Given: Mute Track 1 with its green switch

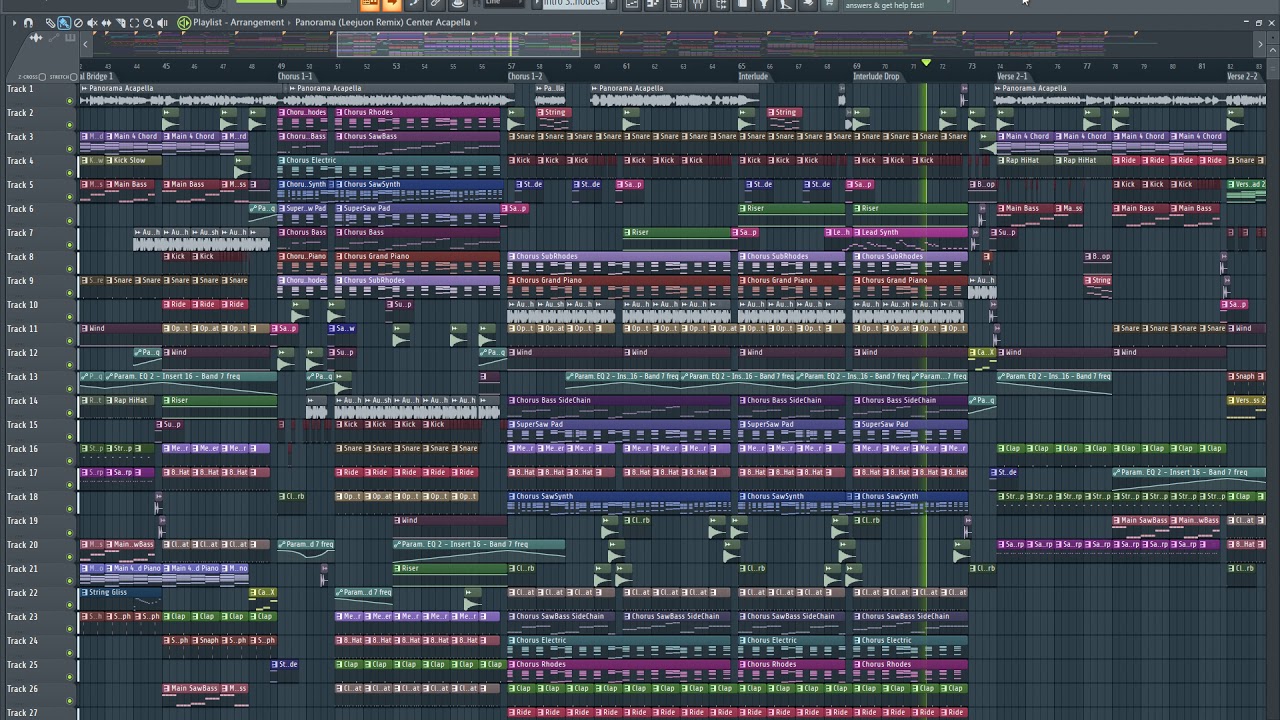Looking at the screenshot, I should [x=69, y=101].
